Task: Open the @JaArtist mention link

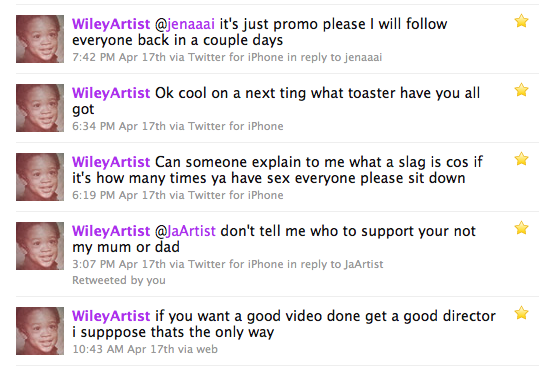Action: [185, 231]
